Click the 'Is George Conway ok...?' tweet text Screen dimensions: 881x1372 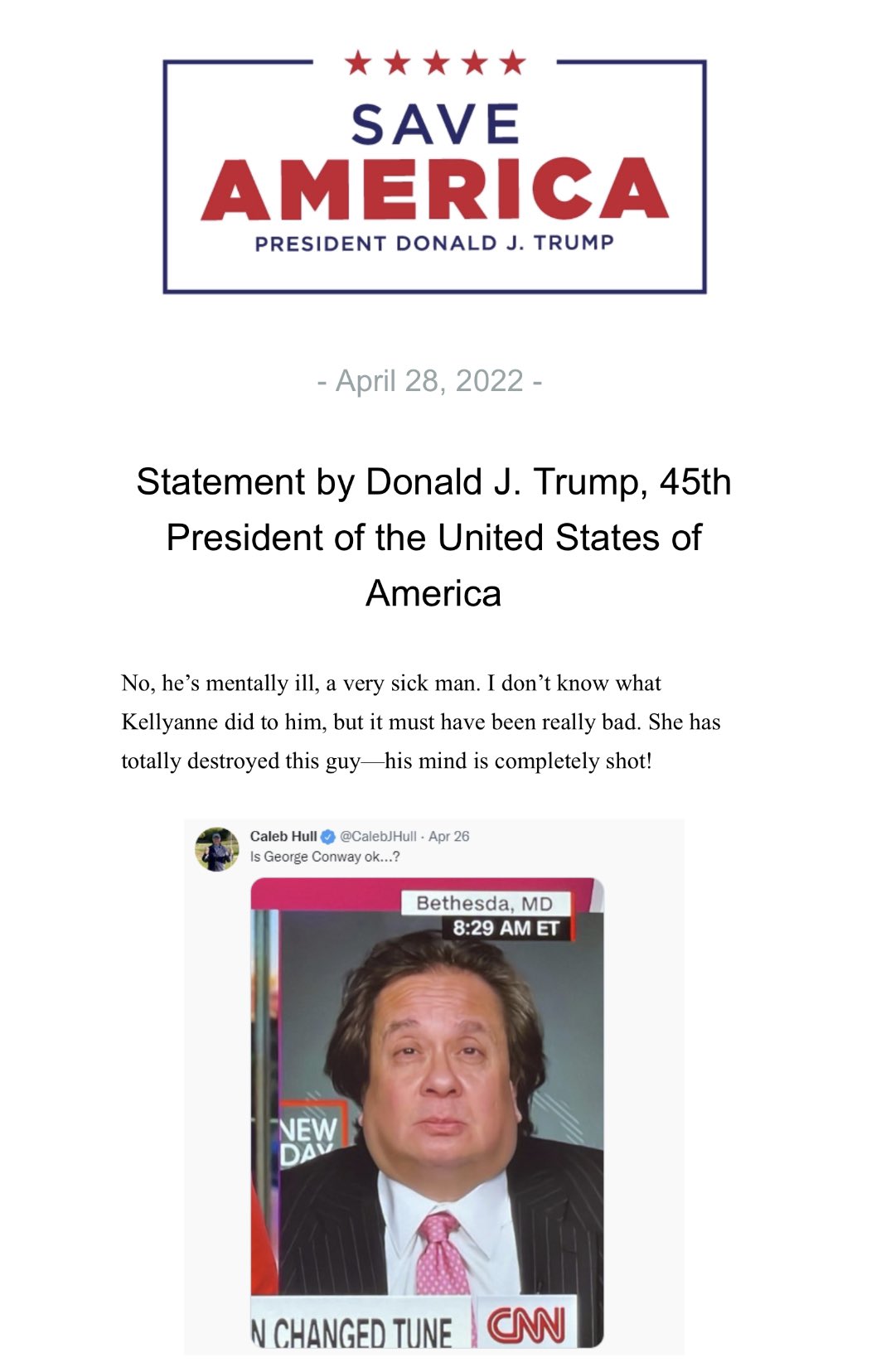click(x=325, y=857)
